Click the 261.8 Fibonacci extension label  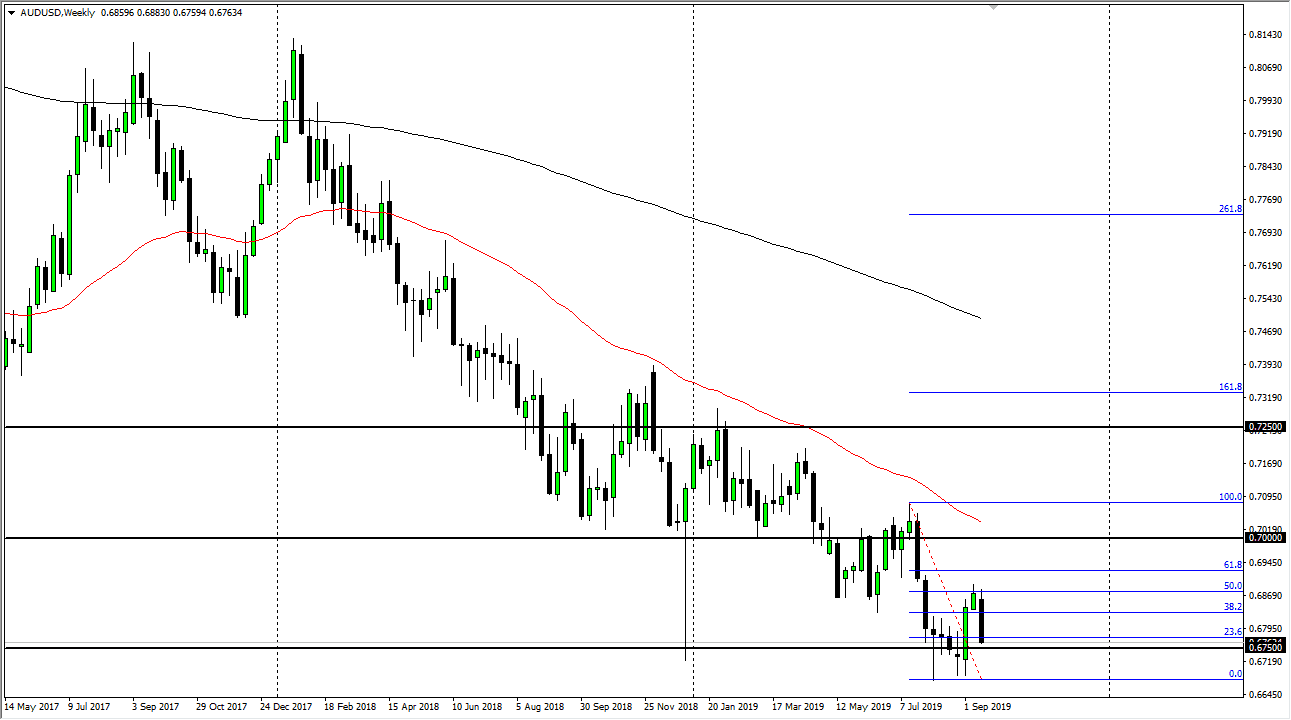pos(1230,210)
